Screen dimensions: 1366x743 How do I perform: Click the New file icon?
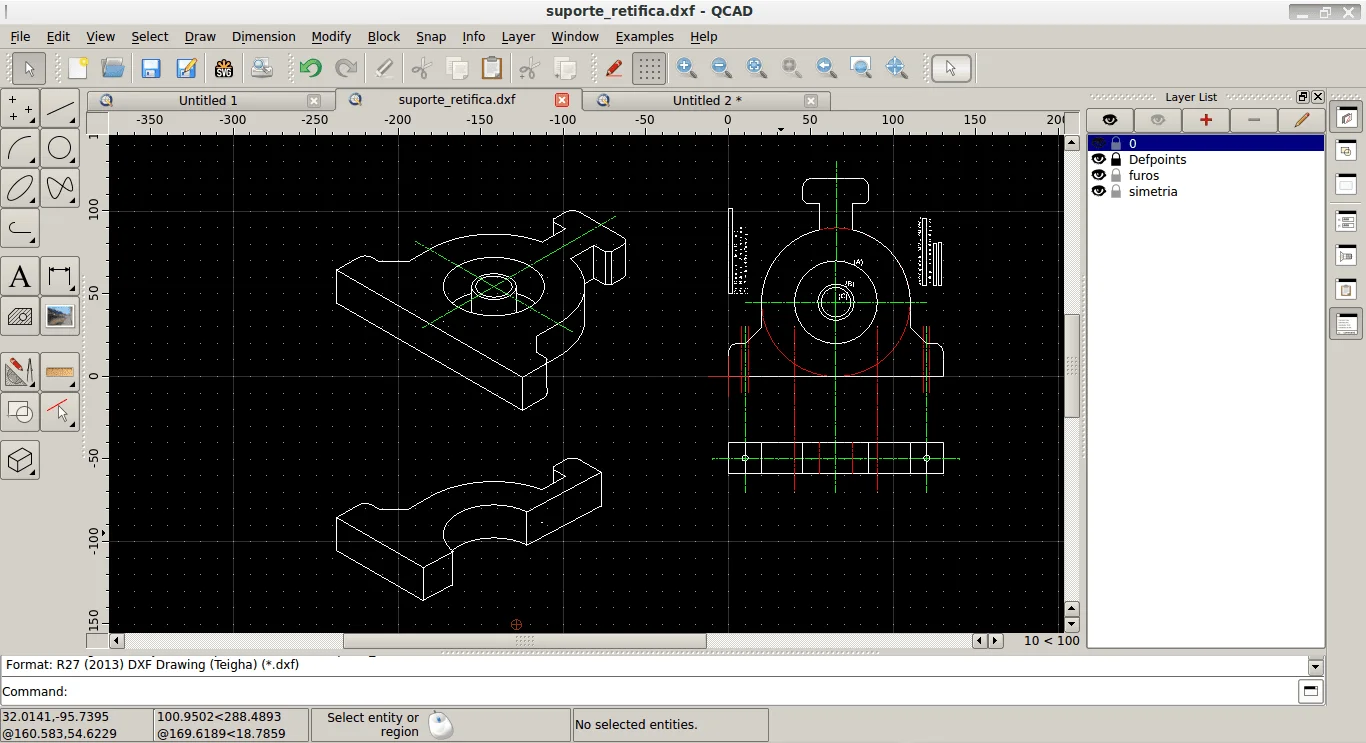pos(78,68)
